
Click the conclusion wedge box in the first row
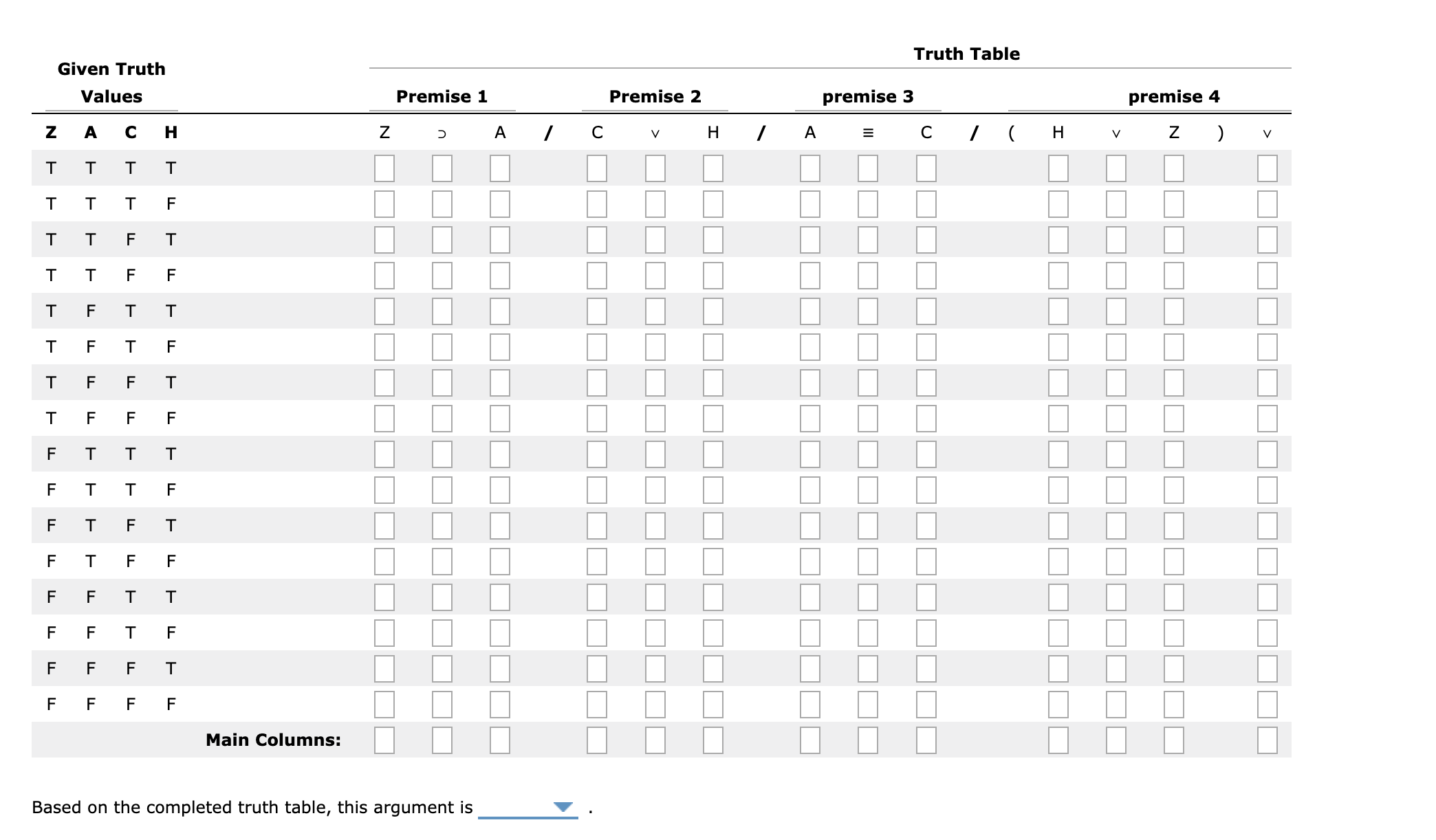point(1267,166)
